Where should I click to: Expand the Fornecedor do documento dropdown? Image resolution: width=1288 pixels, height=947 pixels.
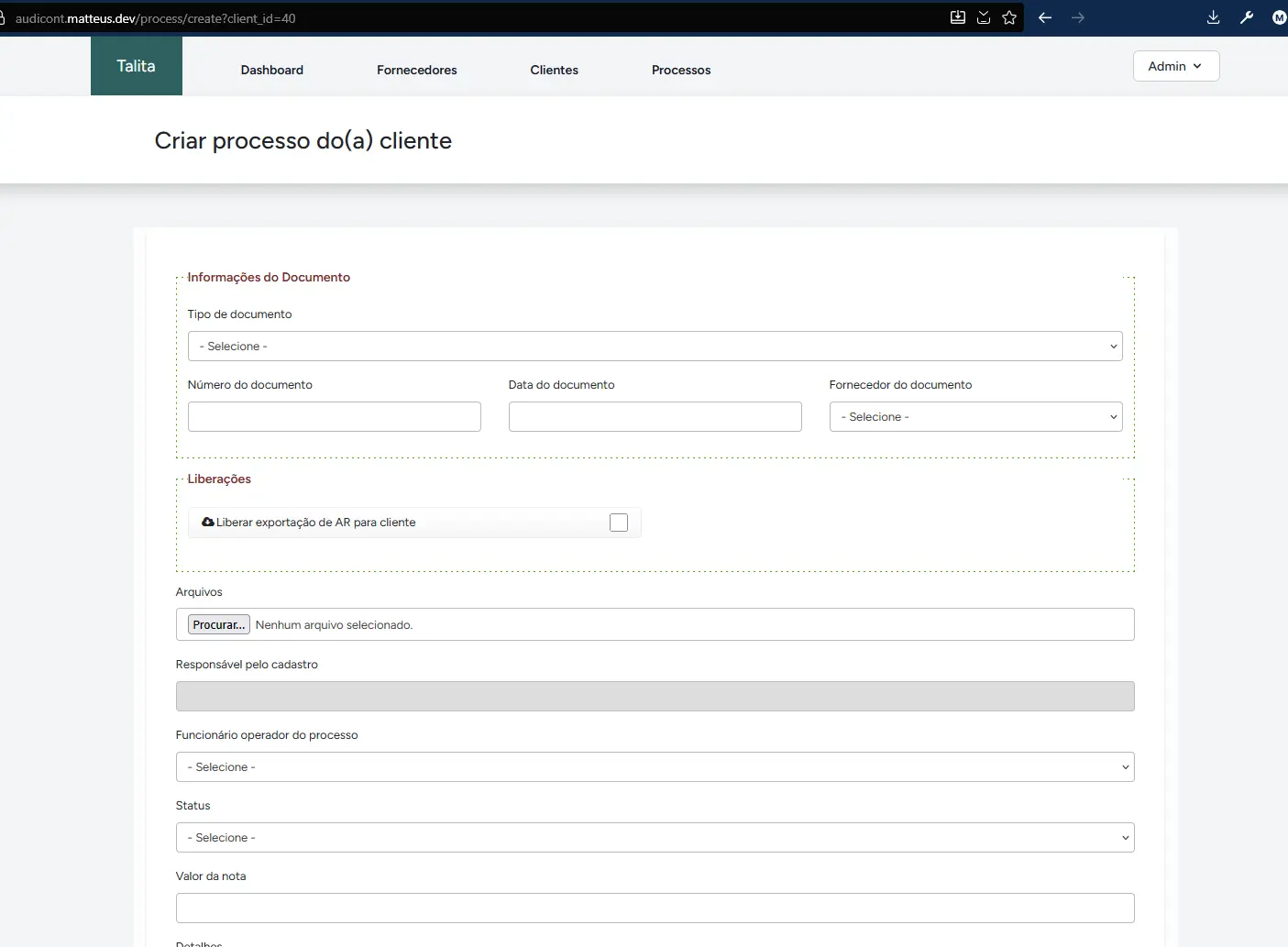[975, 417]
